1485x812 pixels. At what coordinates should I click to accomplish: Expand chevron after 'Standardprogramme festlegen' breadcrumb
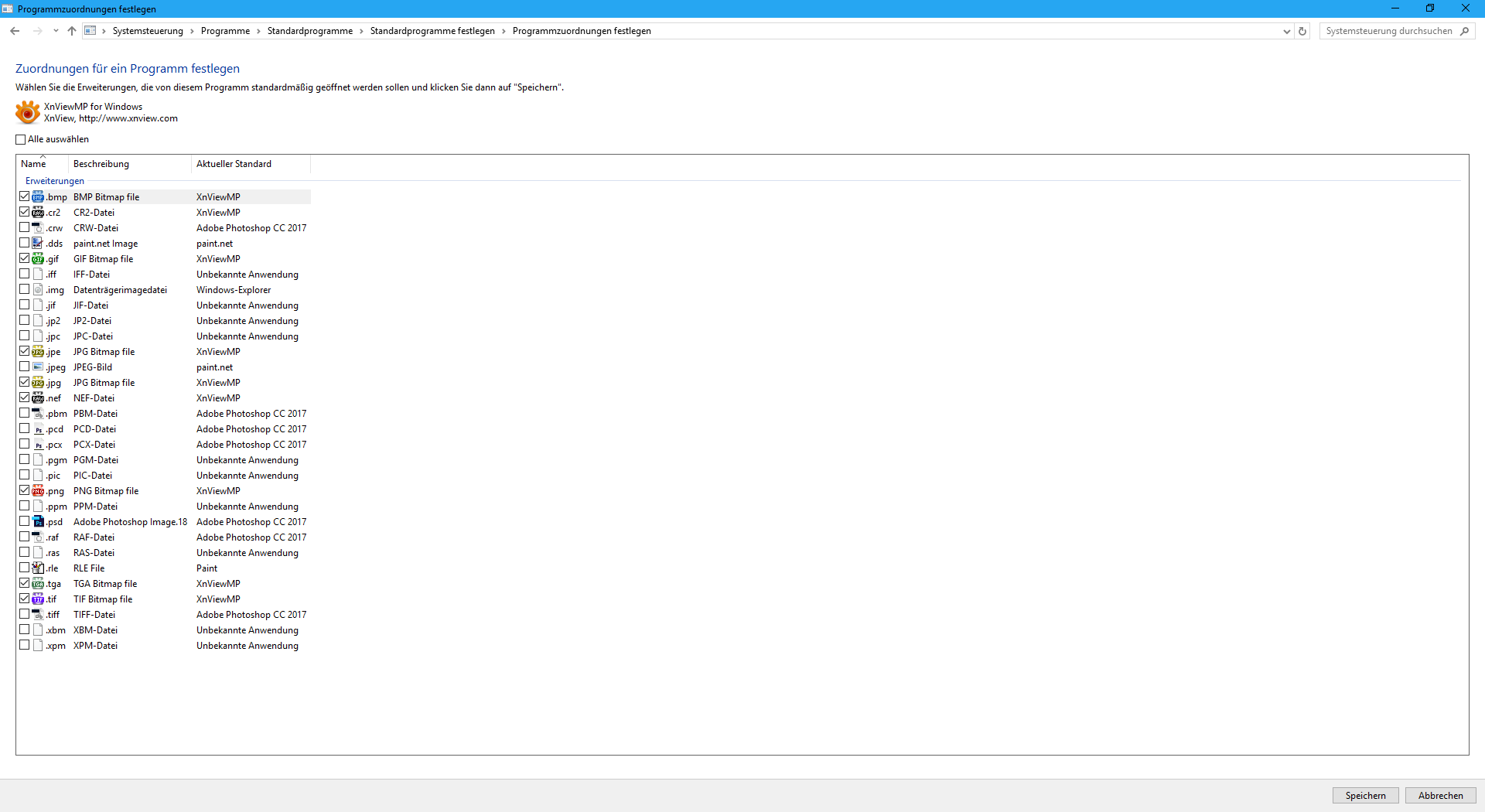(504, 31)
